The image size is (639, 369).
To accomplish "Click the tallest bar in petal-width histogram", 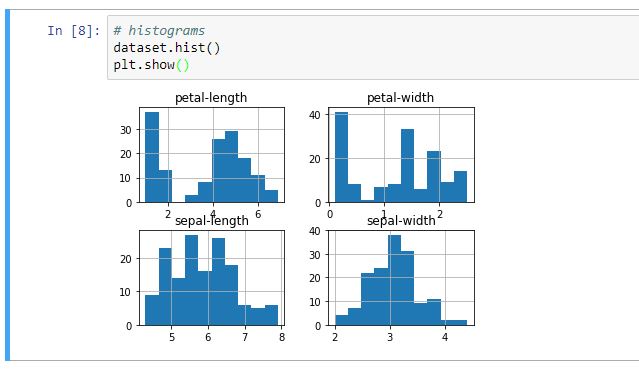I will [x=342, y=157].
